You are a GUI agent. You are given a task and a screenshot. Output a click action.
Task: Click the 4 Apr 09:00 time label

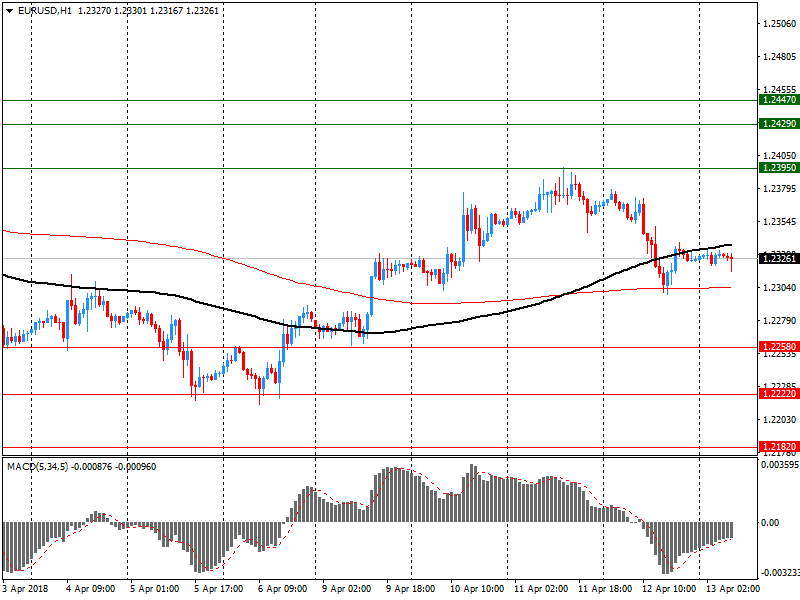point(91,589)
